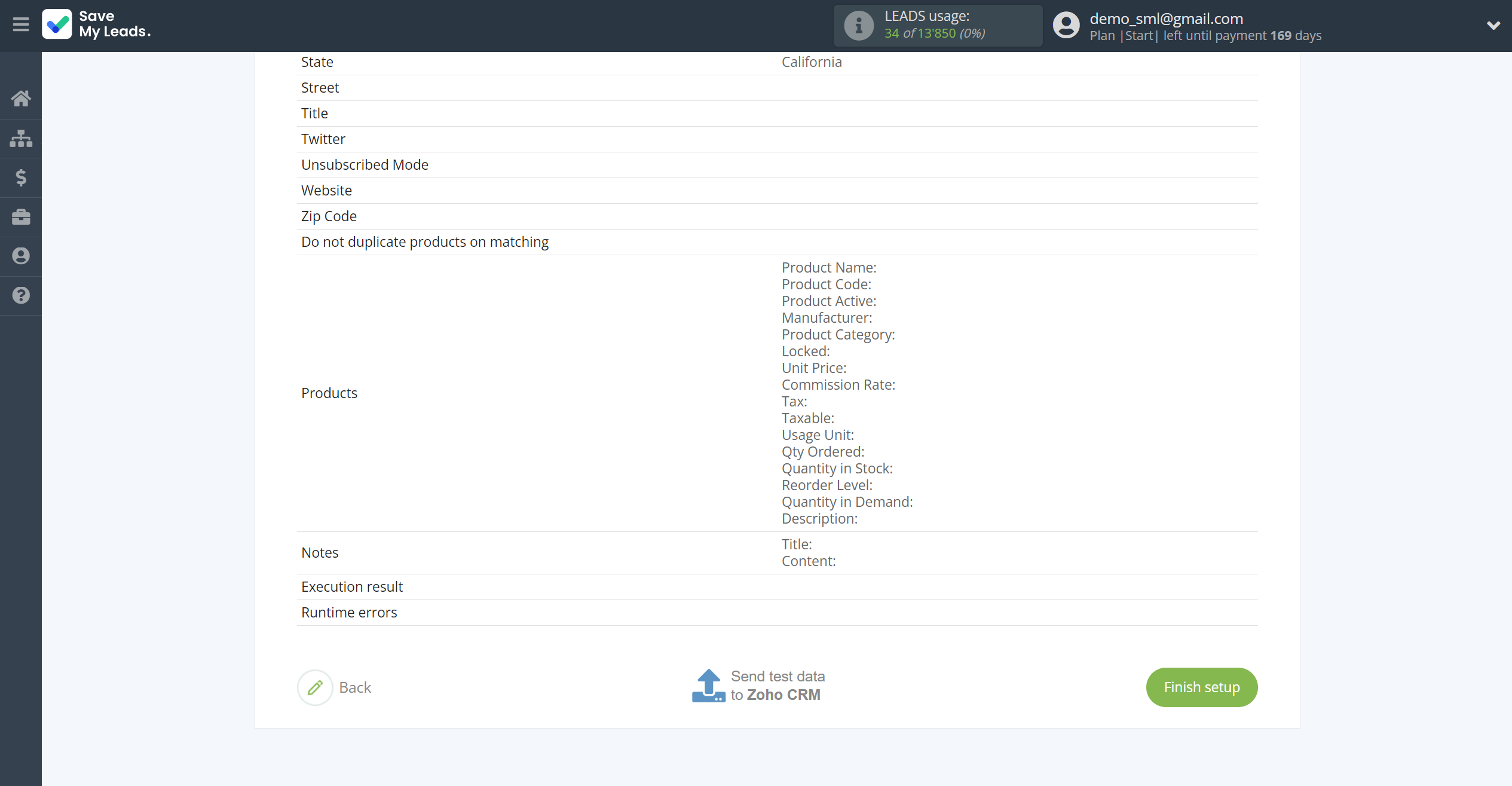Click the Quantity in Demand: field text
This screenshot has height=786, width=1512.
(847, 502)
